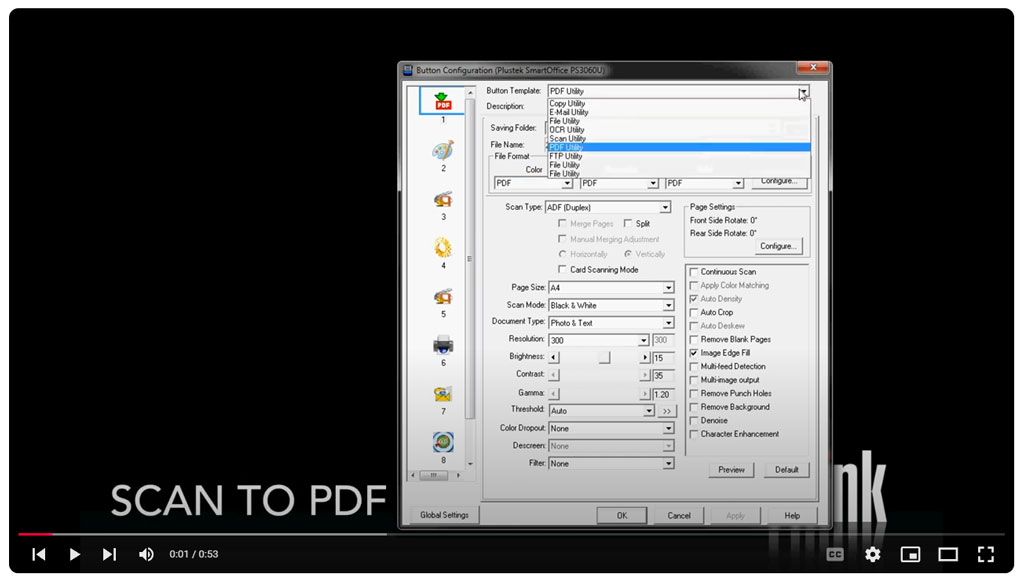Click the Cancel button
Viewport: 1024px width, 583px height.
coord(679,516)
